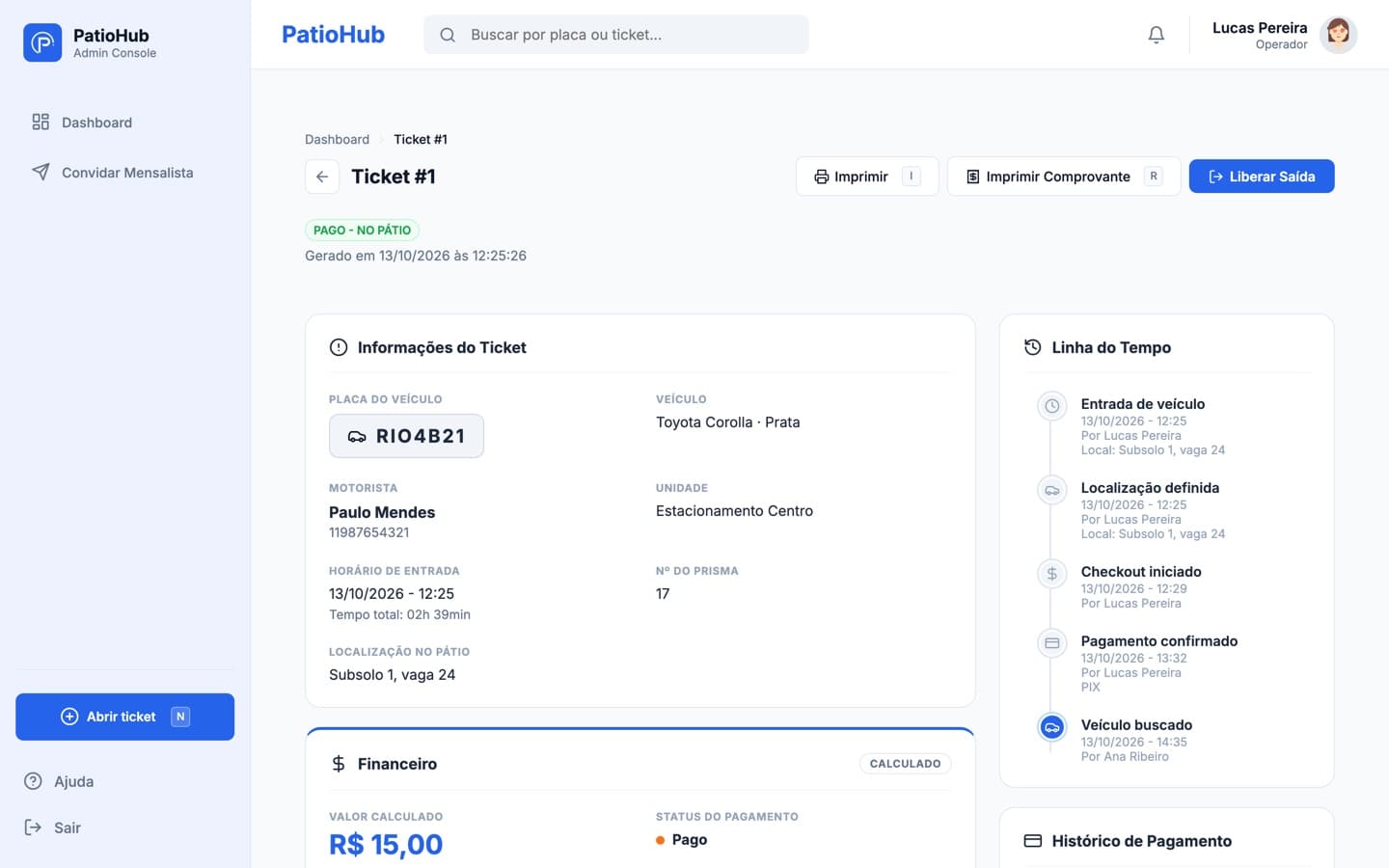Go back using the arrow beside Ticket #1
Screen dimensions: 1389x868
click(322, 176)
